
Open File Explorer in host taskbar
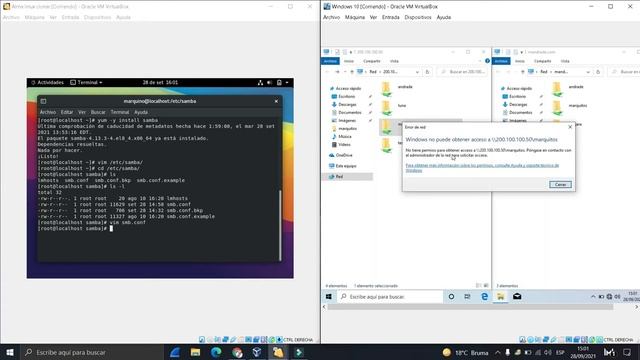tap(196, 352)
